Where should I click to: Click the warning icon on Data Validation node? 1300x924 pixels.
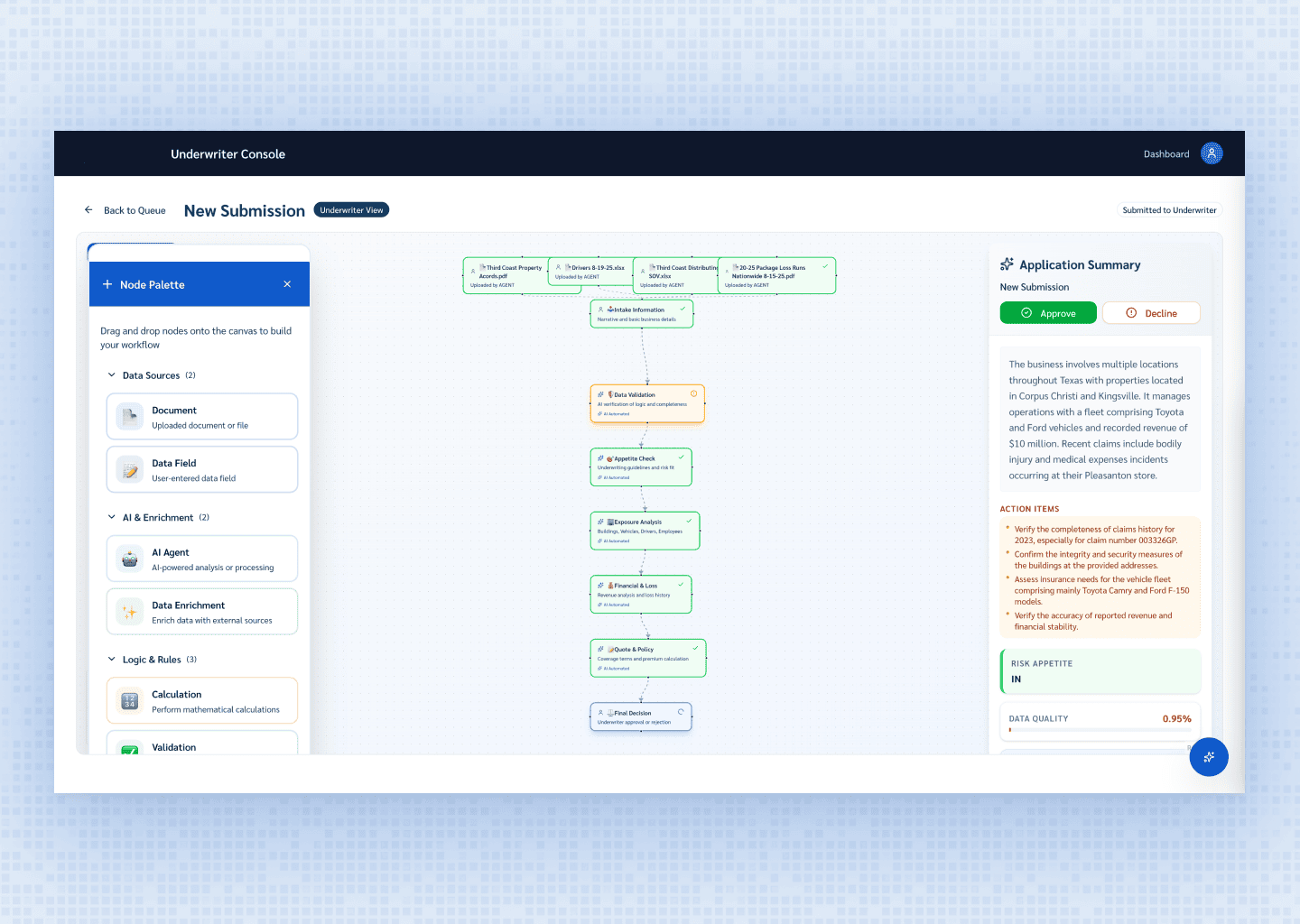point(693,393)
